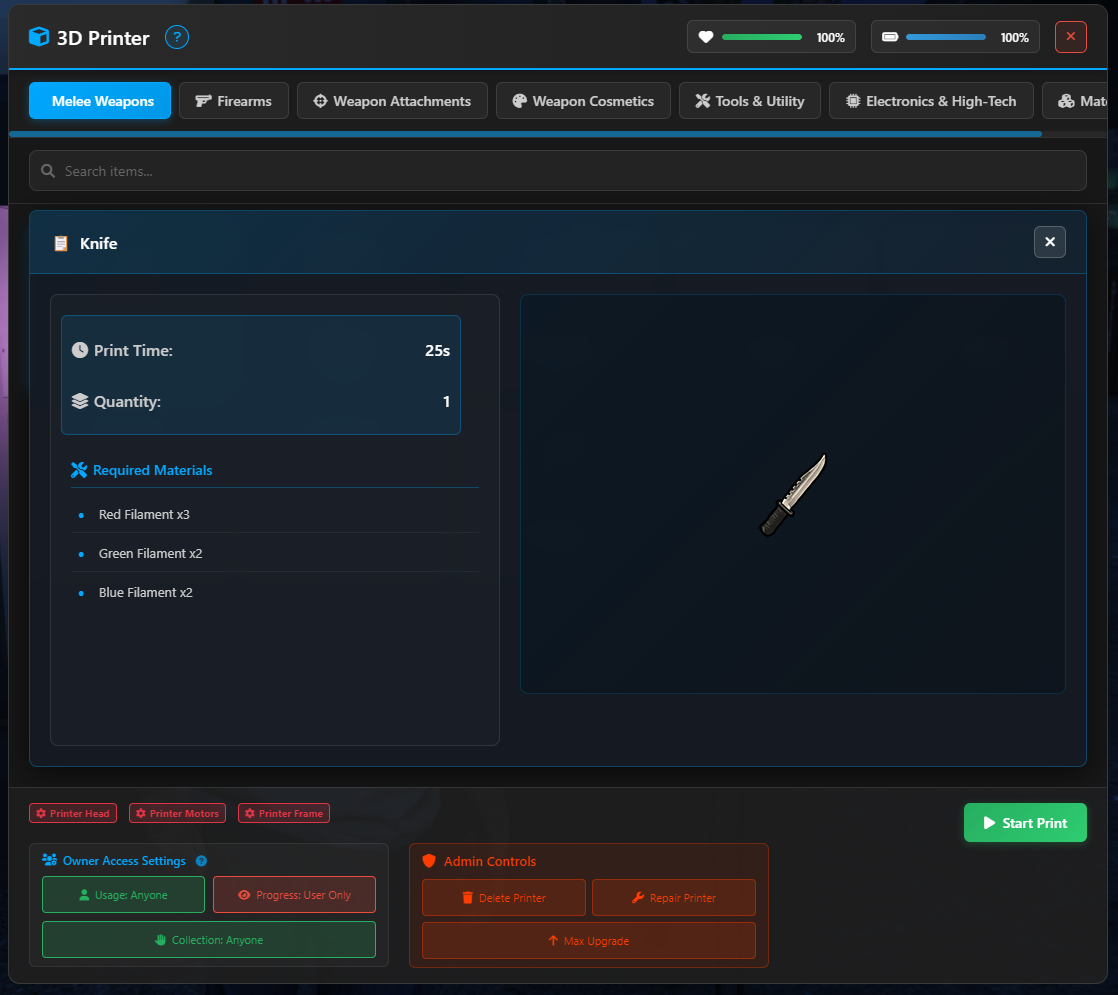Image resolution: width=1118 pixels, height=995 pixels.
Task: Toggle Usage: Anyone access setting
Action: 123,894
